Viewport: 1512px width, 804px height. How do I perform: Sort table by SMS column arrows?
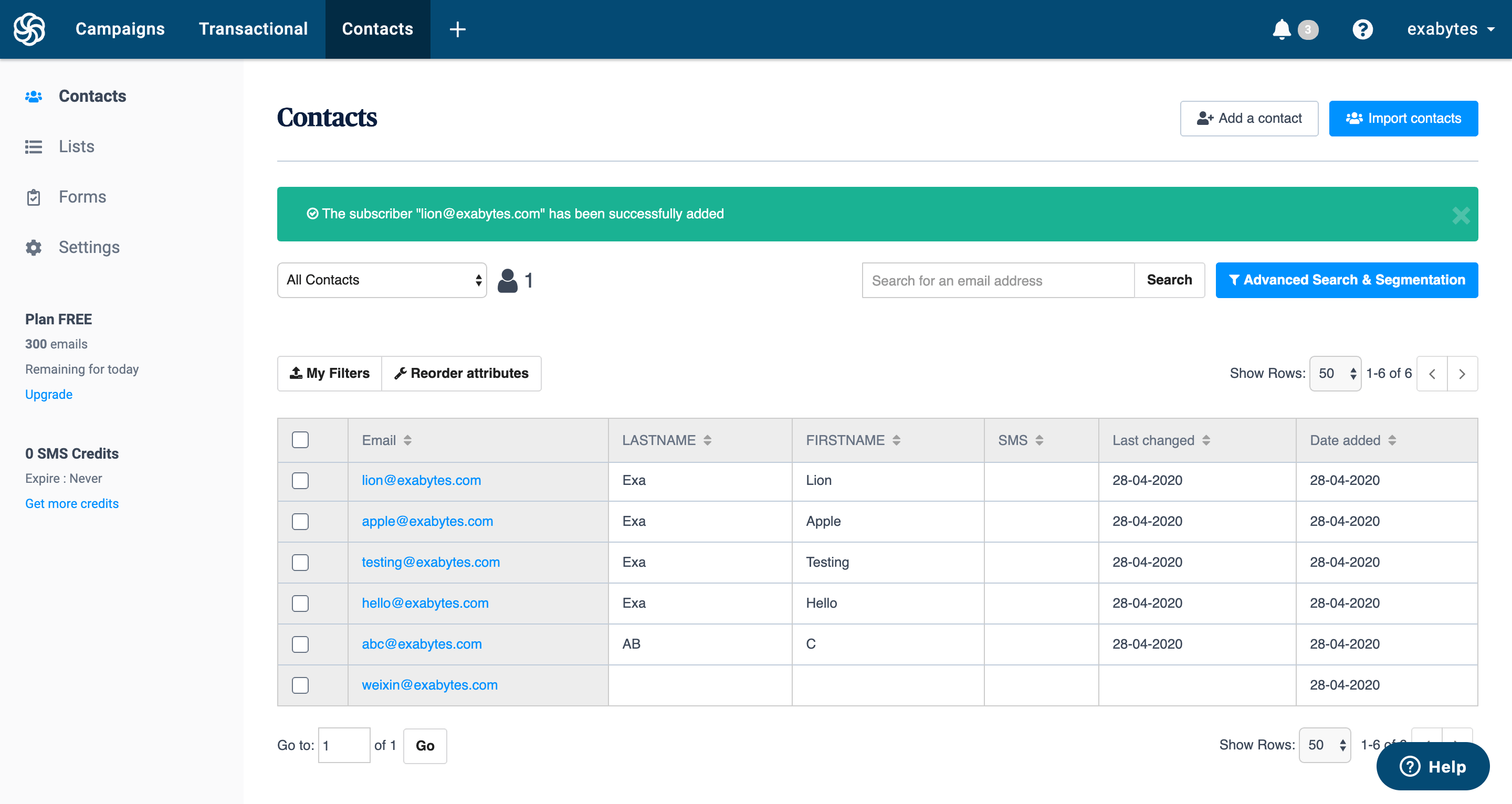pyautogui.click(x=1039, y=440)
